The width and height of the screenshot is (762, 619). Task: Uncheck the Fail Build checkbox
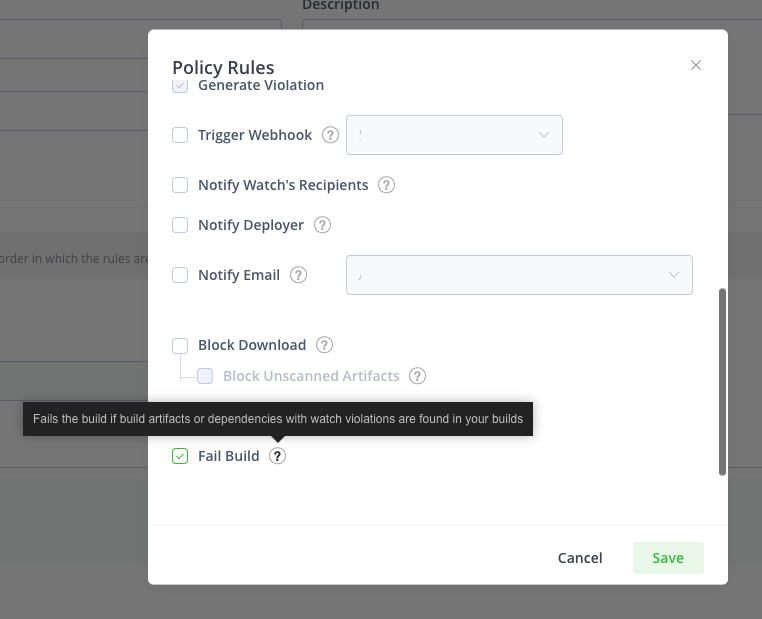(x=180, y=456)
